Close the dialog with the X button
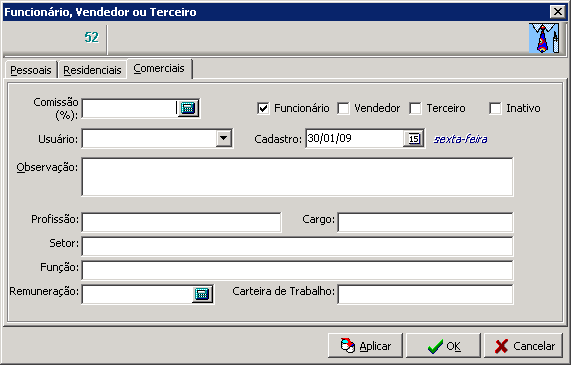The height and width of the screenshot is (365, 571). point(558,12)
